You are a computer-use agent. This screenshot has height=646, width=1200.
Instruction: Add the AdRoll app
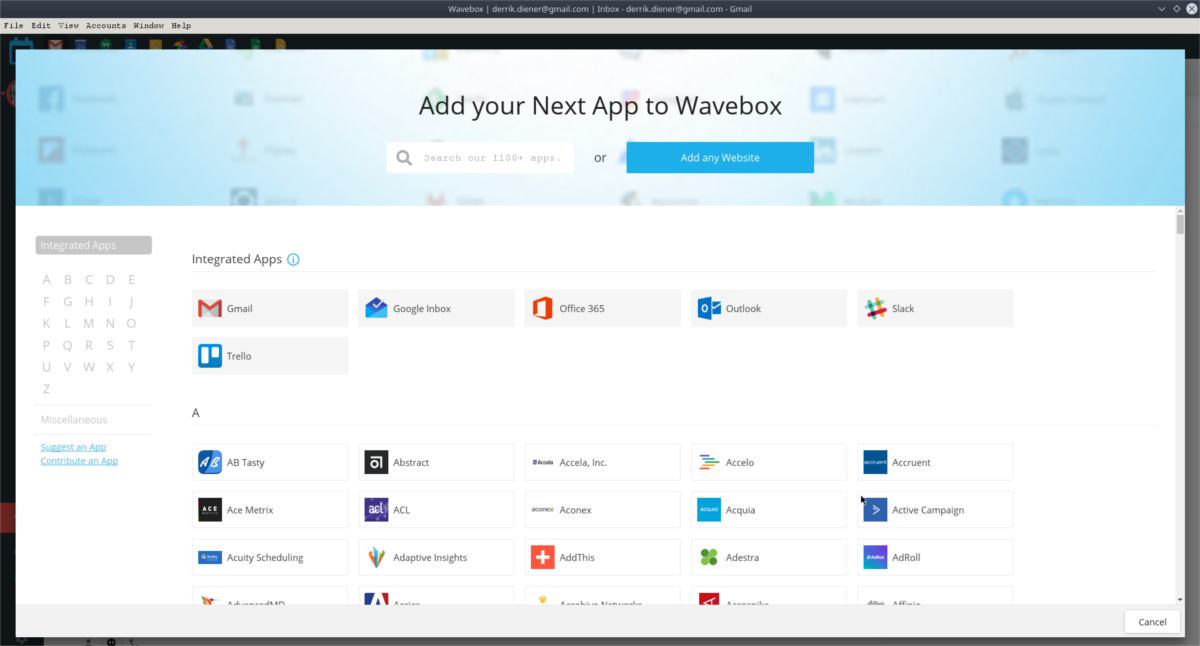(934, 557)
